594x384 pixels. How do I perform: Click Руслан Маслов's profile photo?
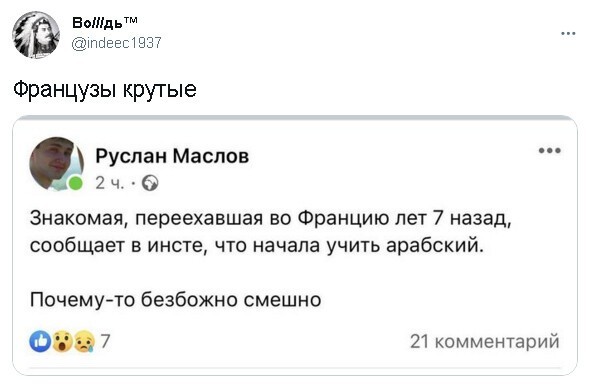click(56, 164)
